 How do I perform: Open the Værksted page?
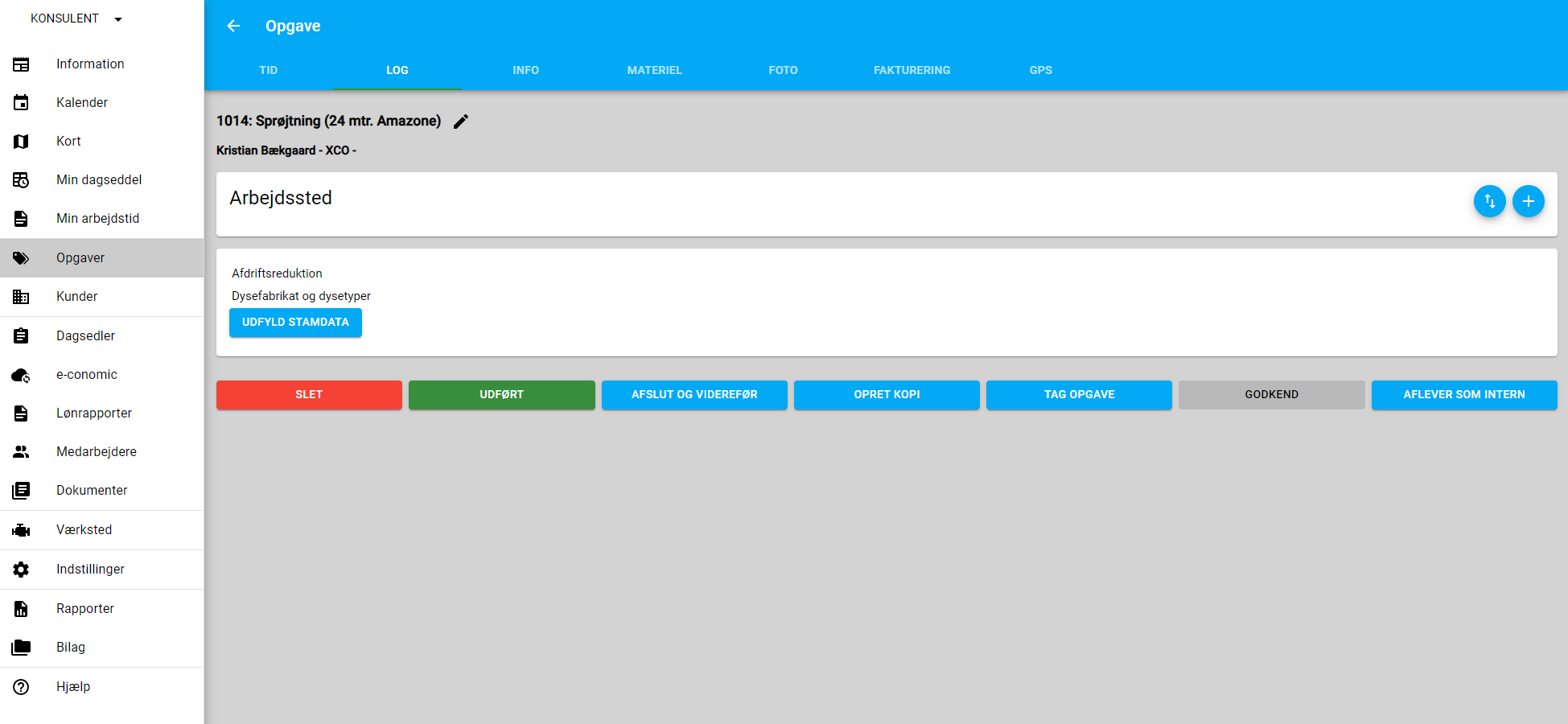(101, 530)
